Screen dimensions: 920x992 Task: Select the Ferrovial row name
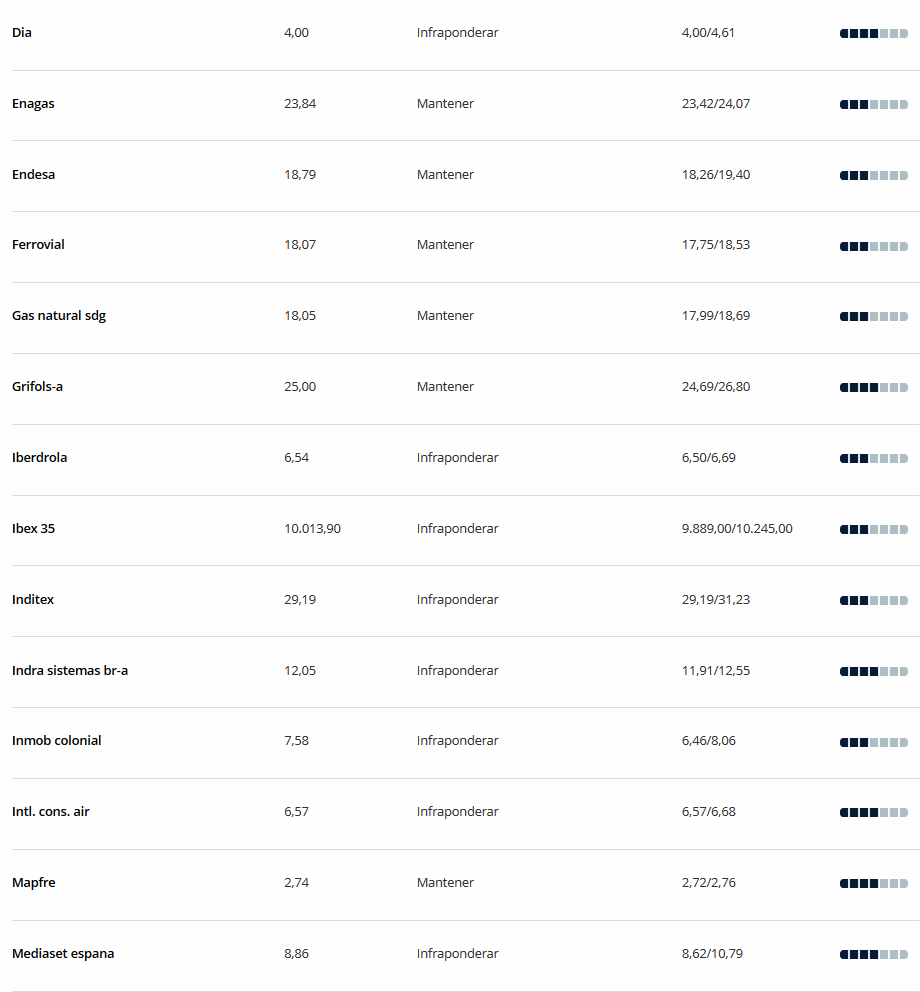[38, 245]
